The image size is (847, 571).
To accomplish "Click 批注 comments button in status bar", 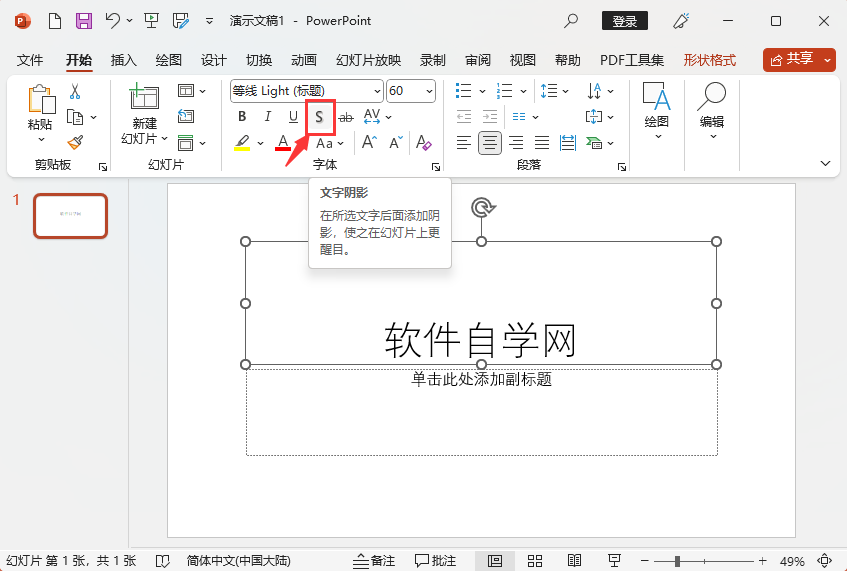I will (x=435, y=561).
